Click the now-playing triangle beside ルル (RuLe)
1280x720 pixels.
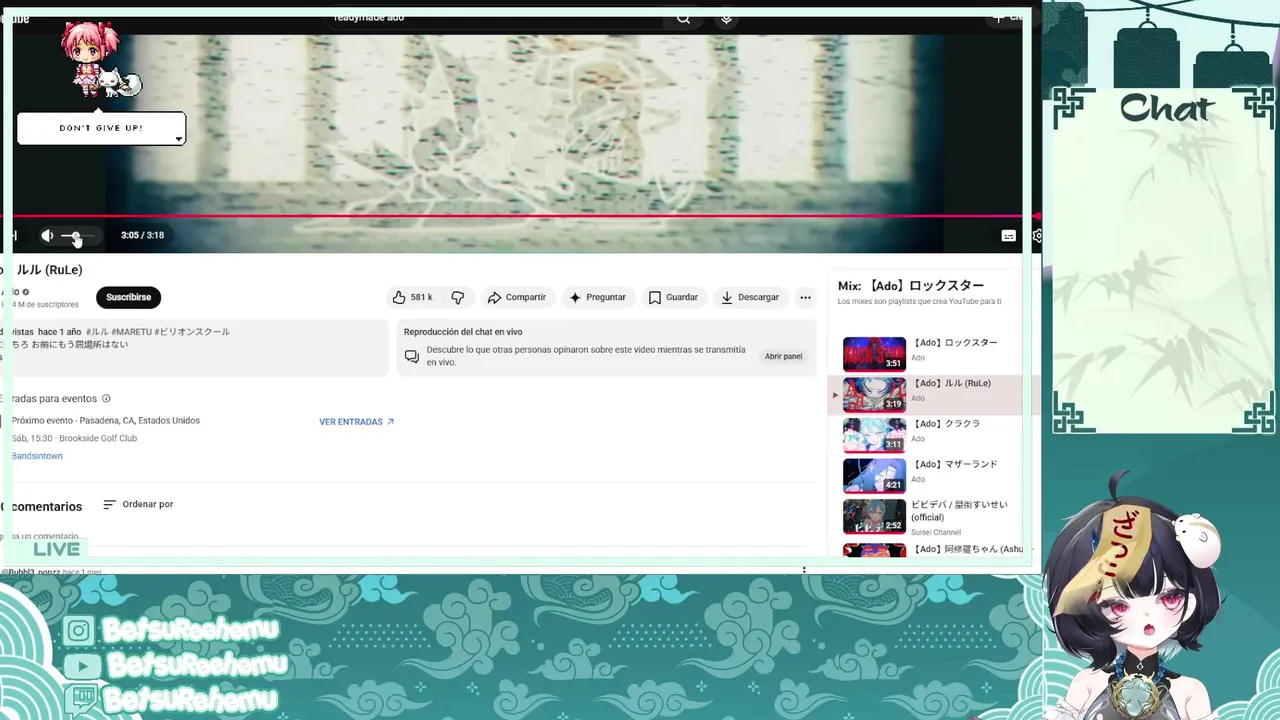836,395
